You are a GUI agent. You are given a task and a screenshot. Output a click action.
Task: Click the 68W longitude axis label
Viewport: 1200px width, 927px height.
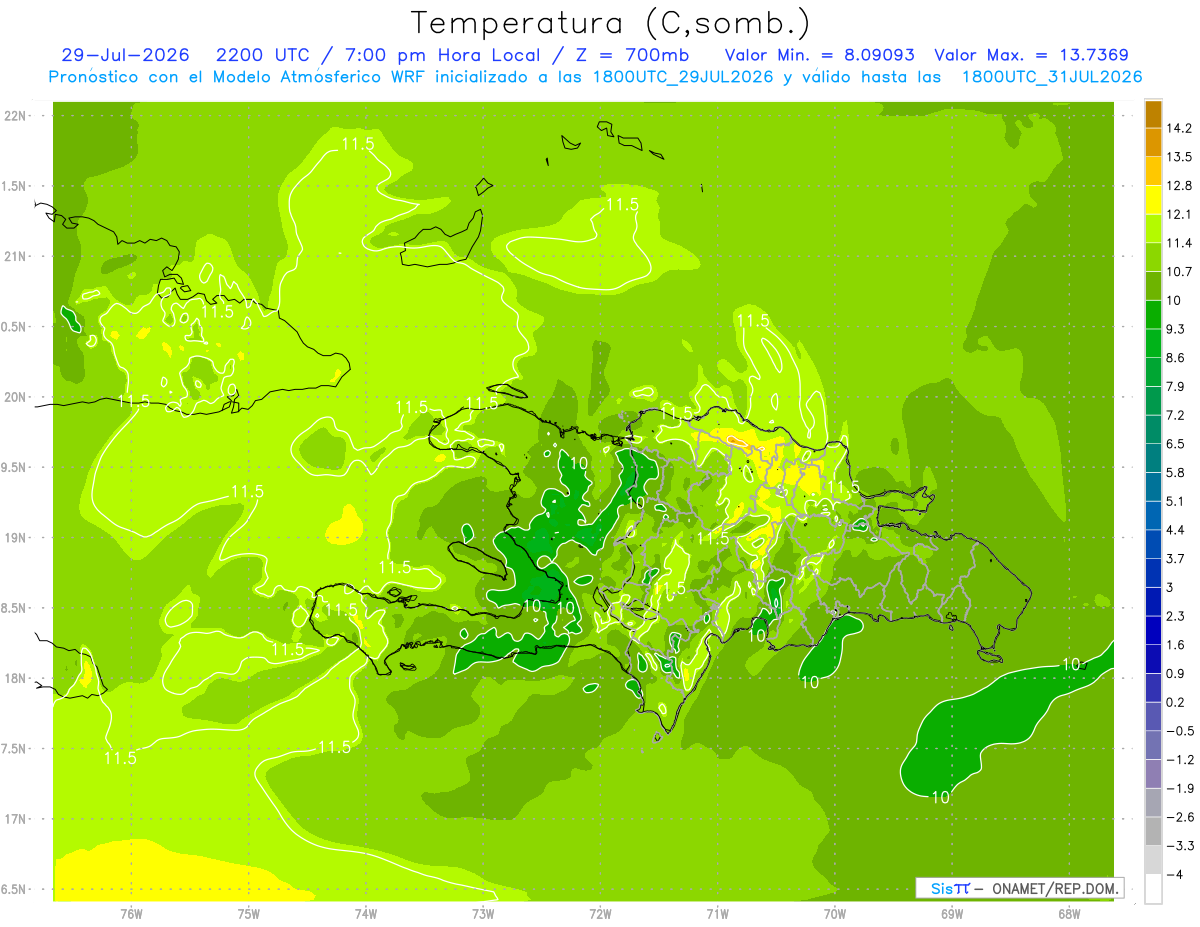click(x=1069, y=913)
